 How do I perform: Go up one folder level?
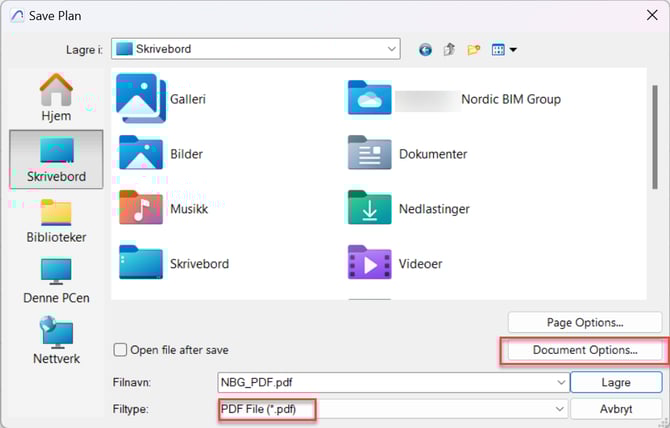tap(451, 49)
